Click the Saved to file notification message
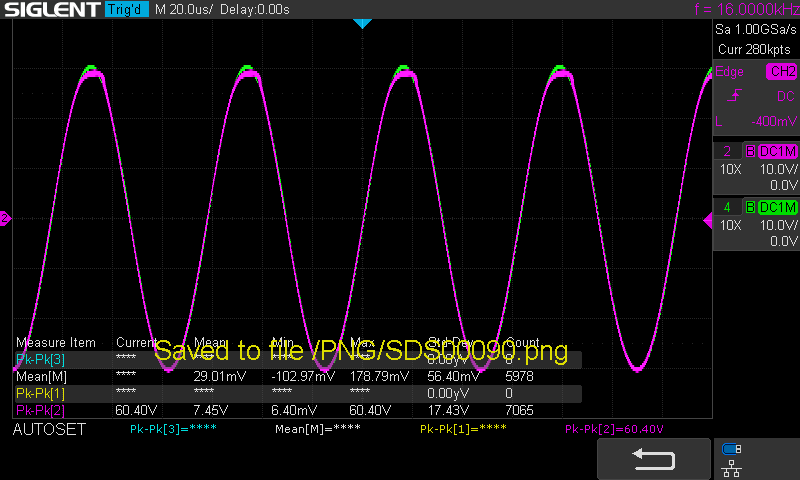Image resolution: width=800 pixels, height=480 pixels. tap(361, 350)
